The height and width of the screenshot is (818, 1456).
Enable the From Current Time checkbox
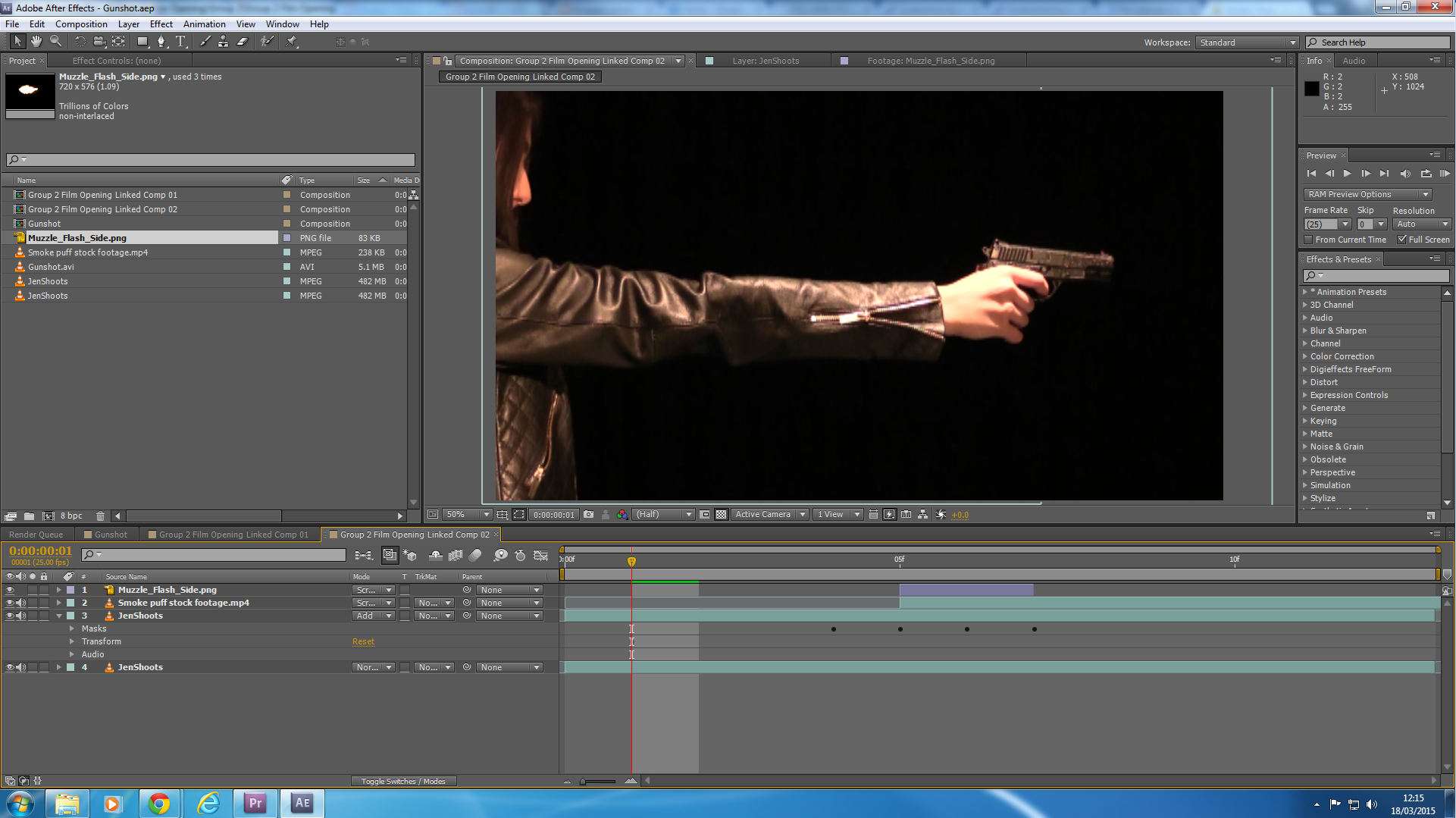1308,240
